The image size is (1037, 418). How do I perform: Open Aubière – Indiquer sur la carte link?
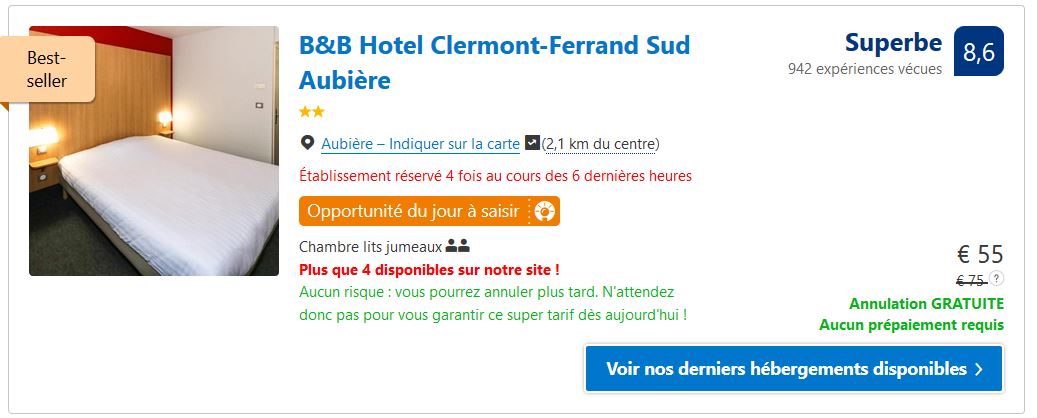coord(421,144)
